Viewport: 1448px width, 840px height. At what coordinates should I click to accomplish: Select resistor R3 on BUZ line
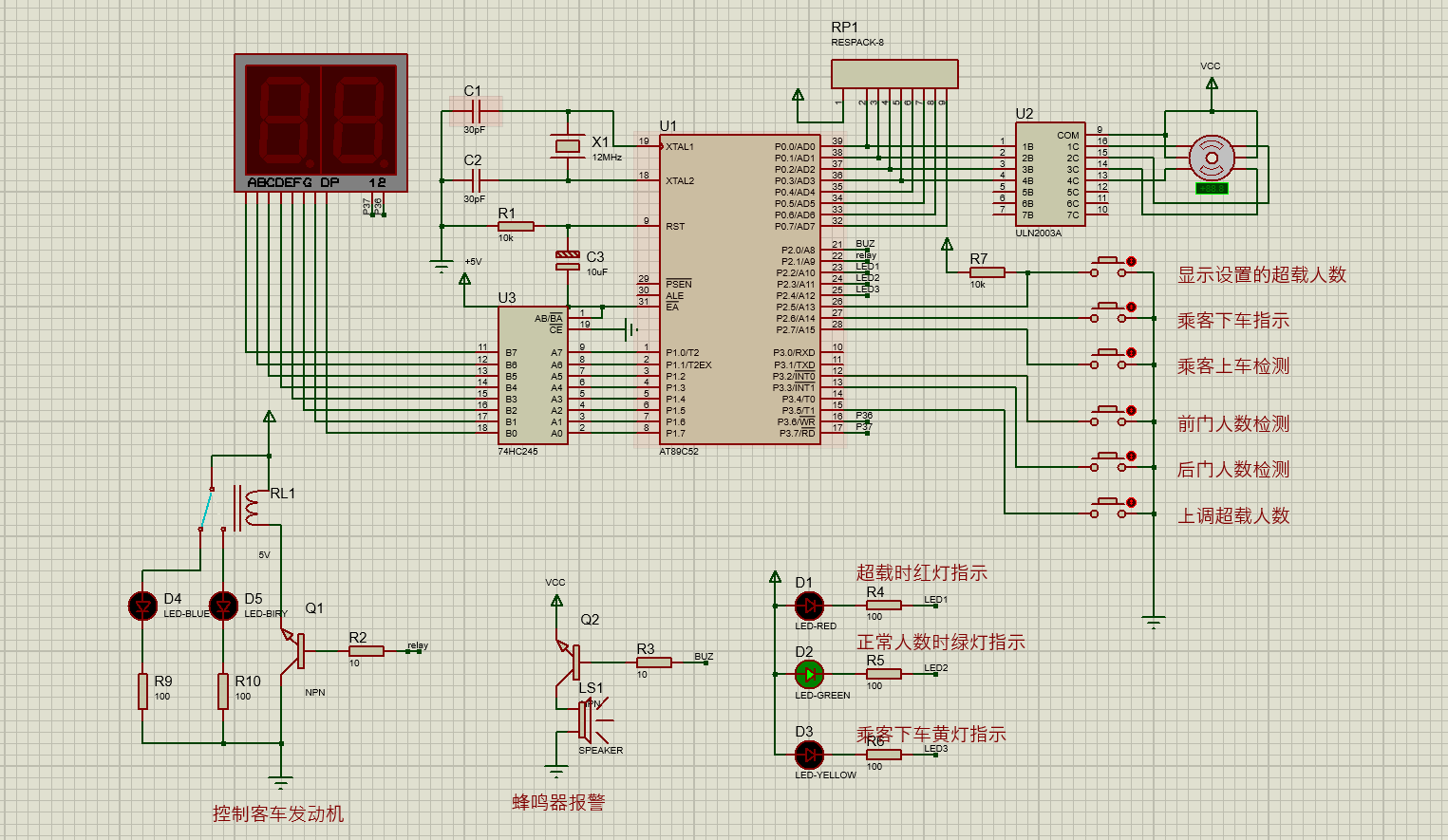(653, 663)
